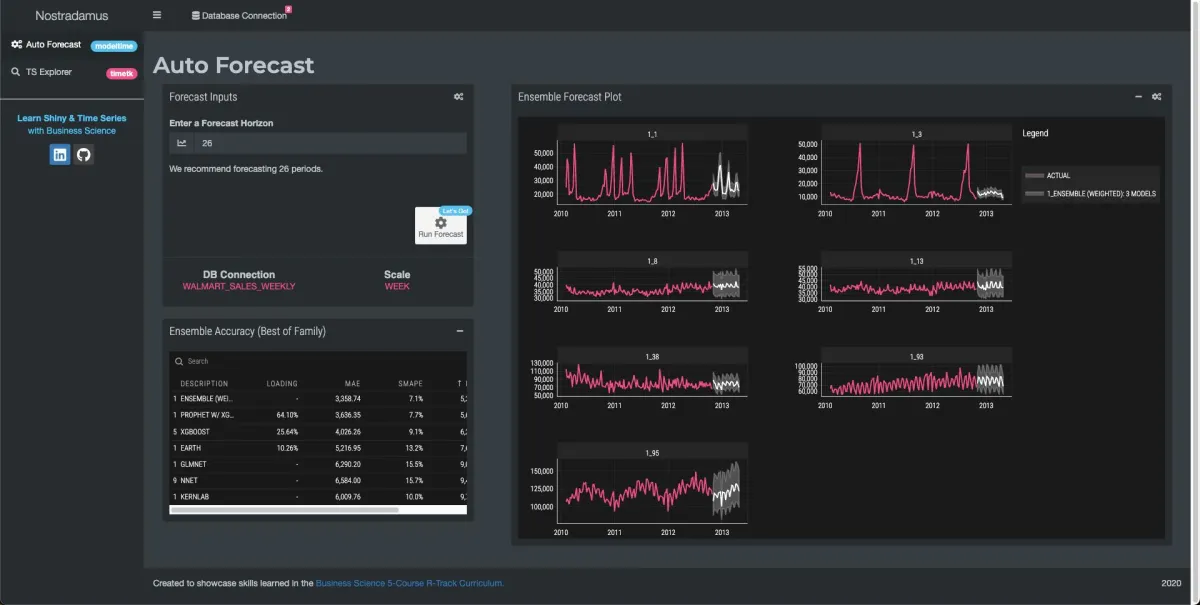Sort table by SMAPE column header
The width and height of the screenshot is (1200, 605).
[x=410, y=383]
